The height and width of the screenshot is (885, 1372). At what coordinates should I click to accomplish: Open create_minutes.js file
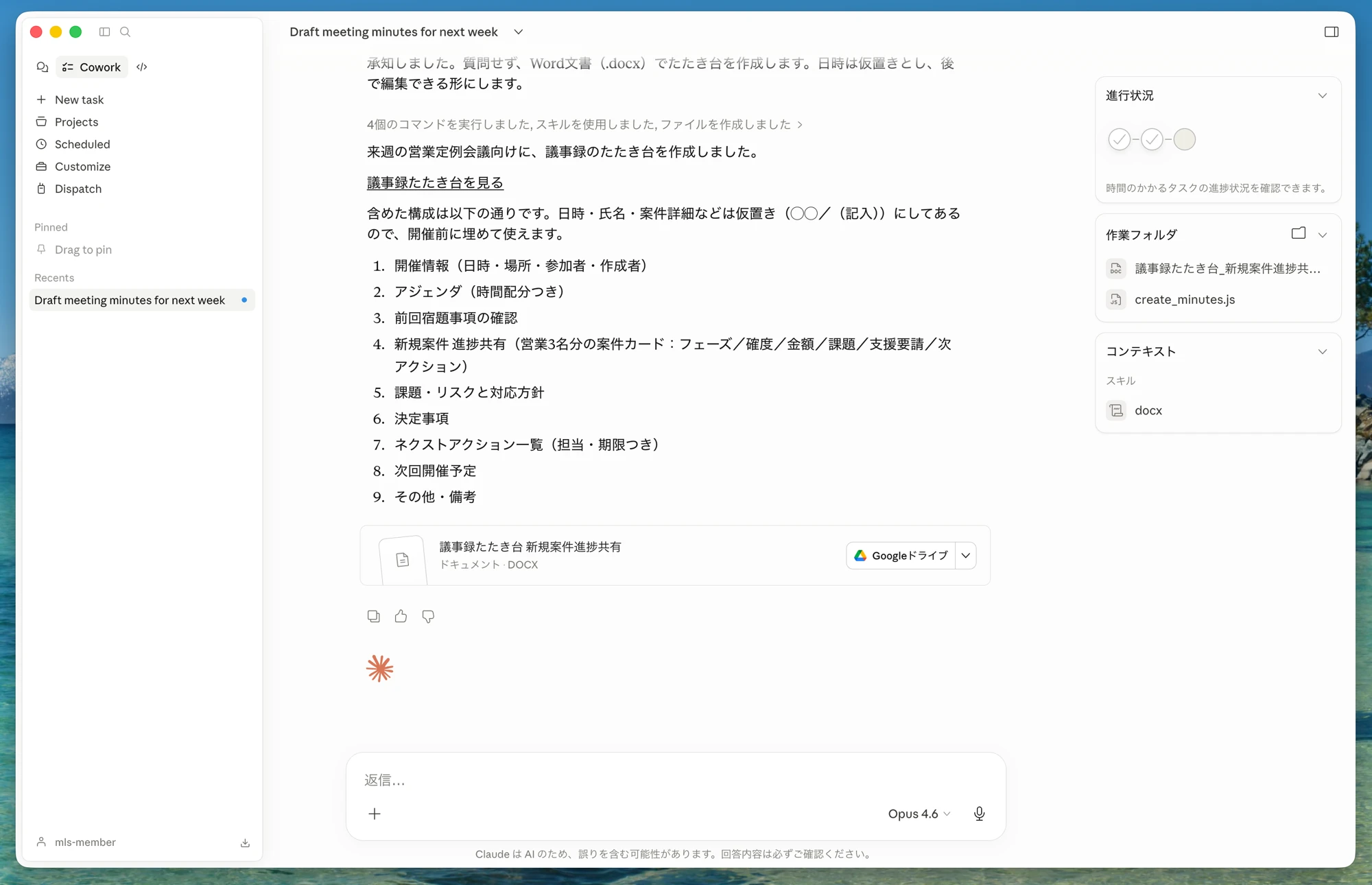(1172, 299)
